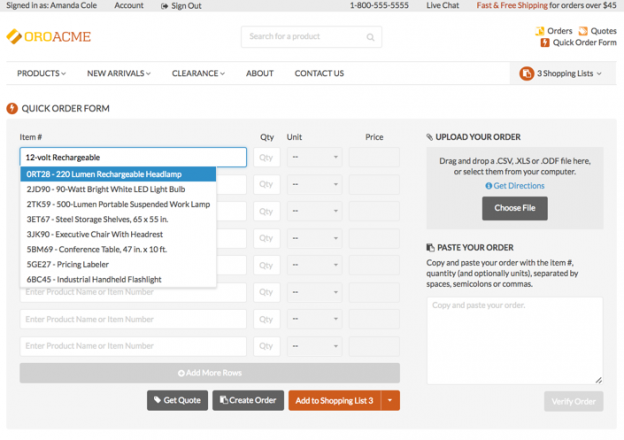The image size is (624, 440).
Task: Open the Orders page
Action: click(x=560, y=31)
